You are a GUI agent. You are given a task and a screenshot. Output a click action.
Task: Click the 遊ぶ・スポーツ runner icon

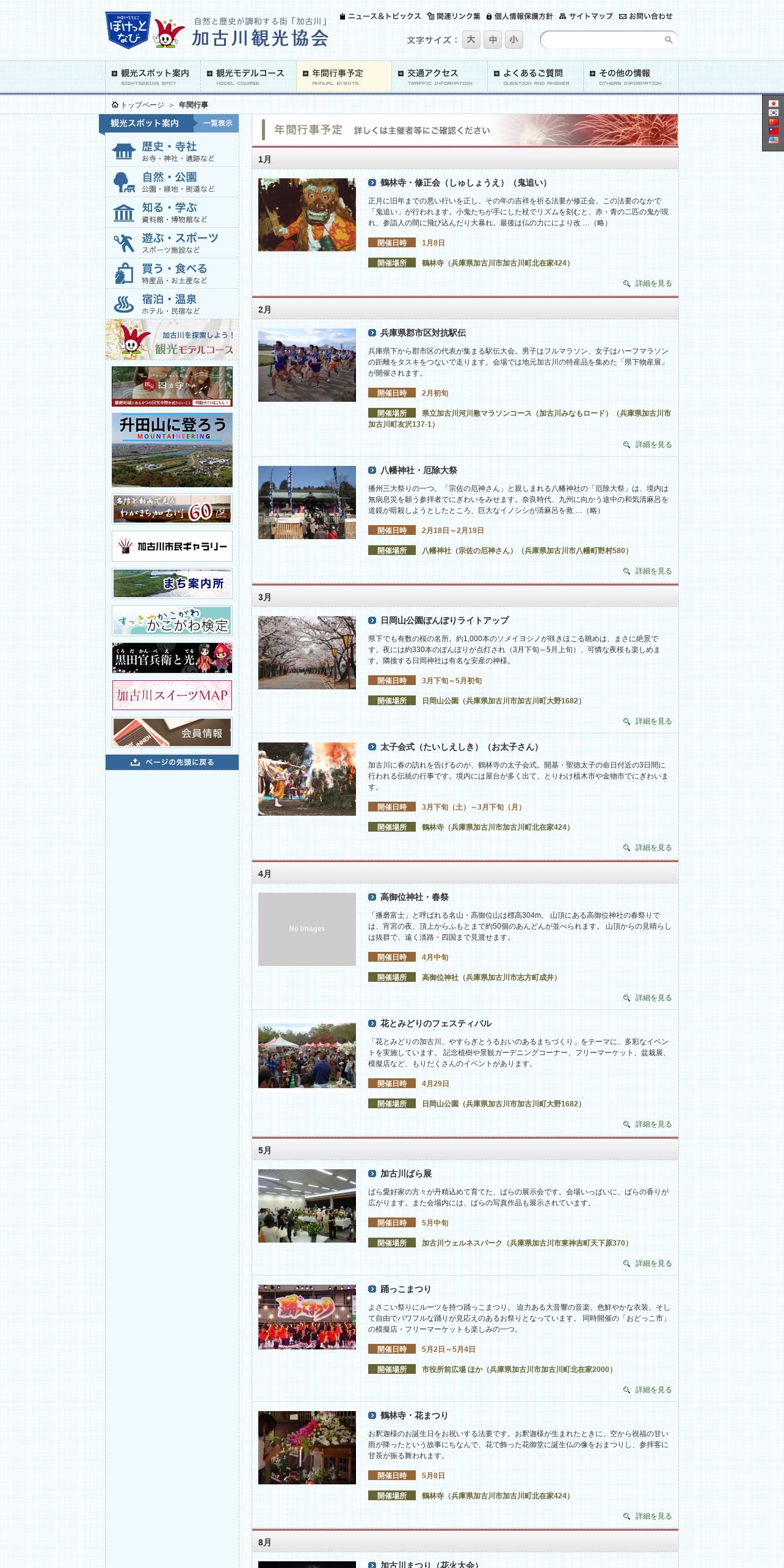click(123, 243)
